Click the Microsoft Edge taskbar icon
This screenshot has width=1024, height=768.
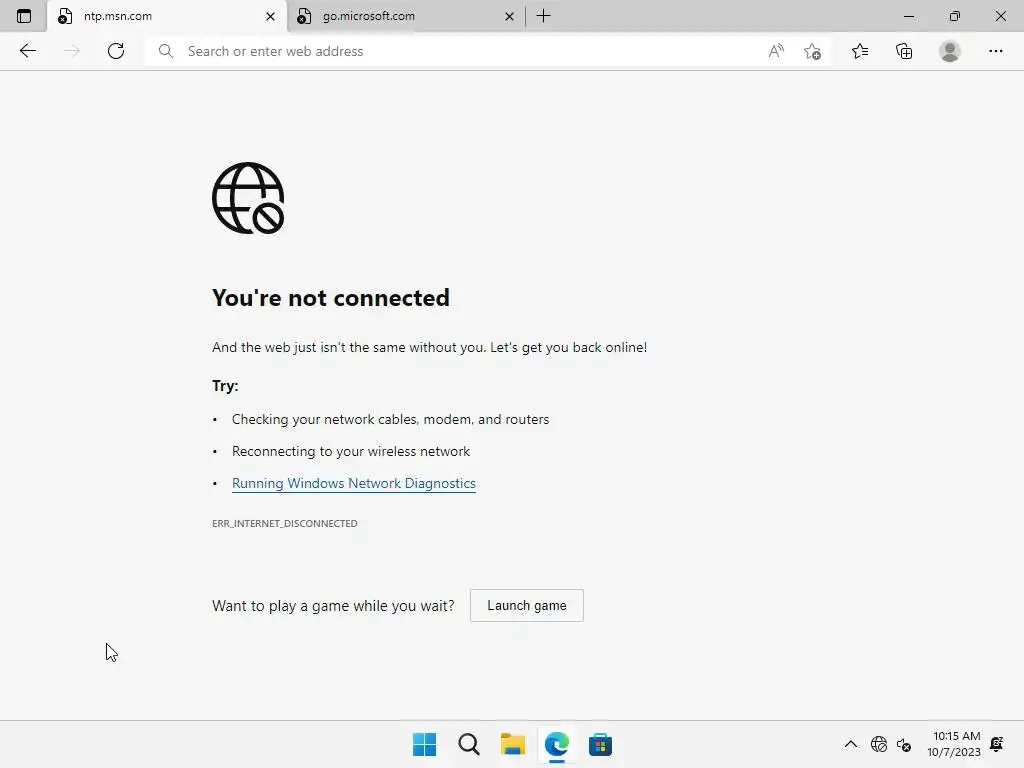(x=556, y=744)
